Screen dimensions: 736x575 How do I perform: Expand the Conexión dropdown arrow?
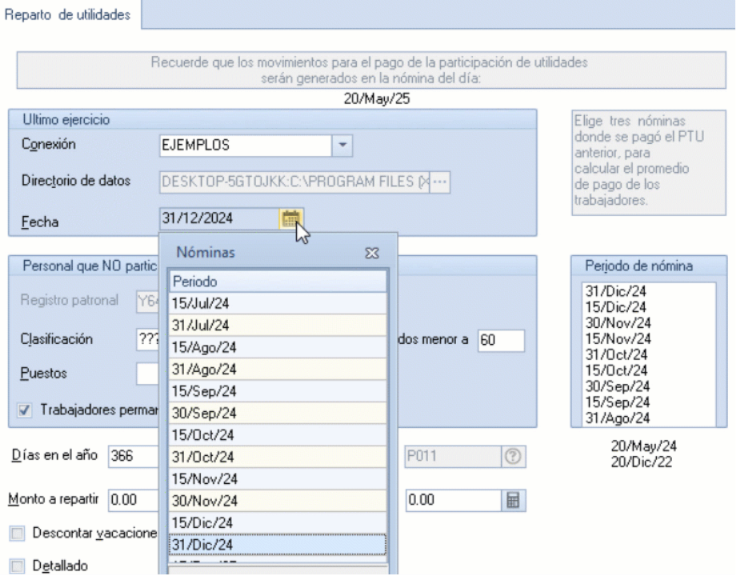click(x=342, y=145)
